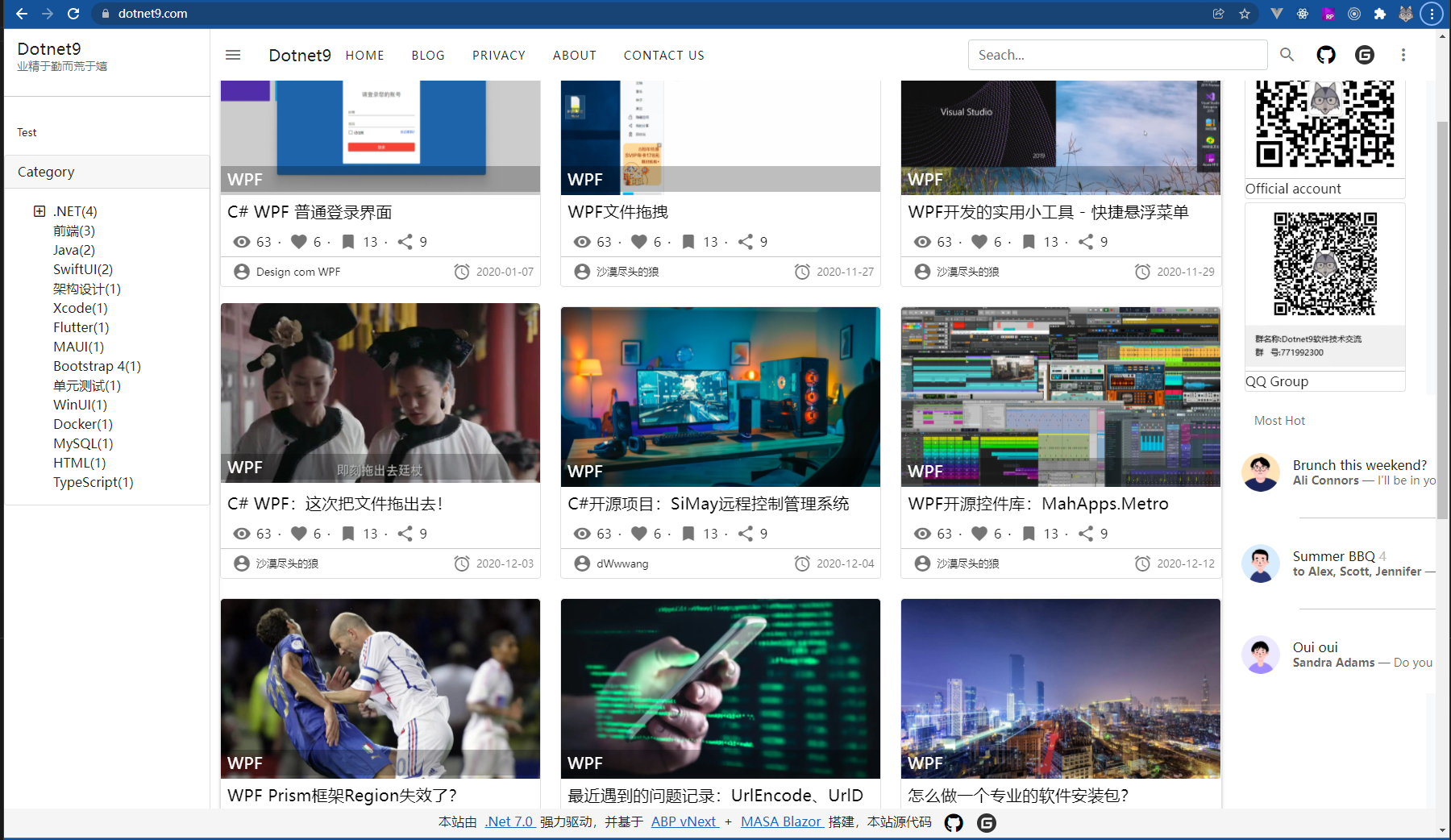The image size is (1451, 840).
Task: Click share icon on WPF开发的实用小工具 card
Action: click(1086, 242)
